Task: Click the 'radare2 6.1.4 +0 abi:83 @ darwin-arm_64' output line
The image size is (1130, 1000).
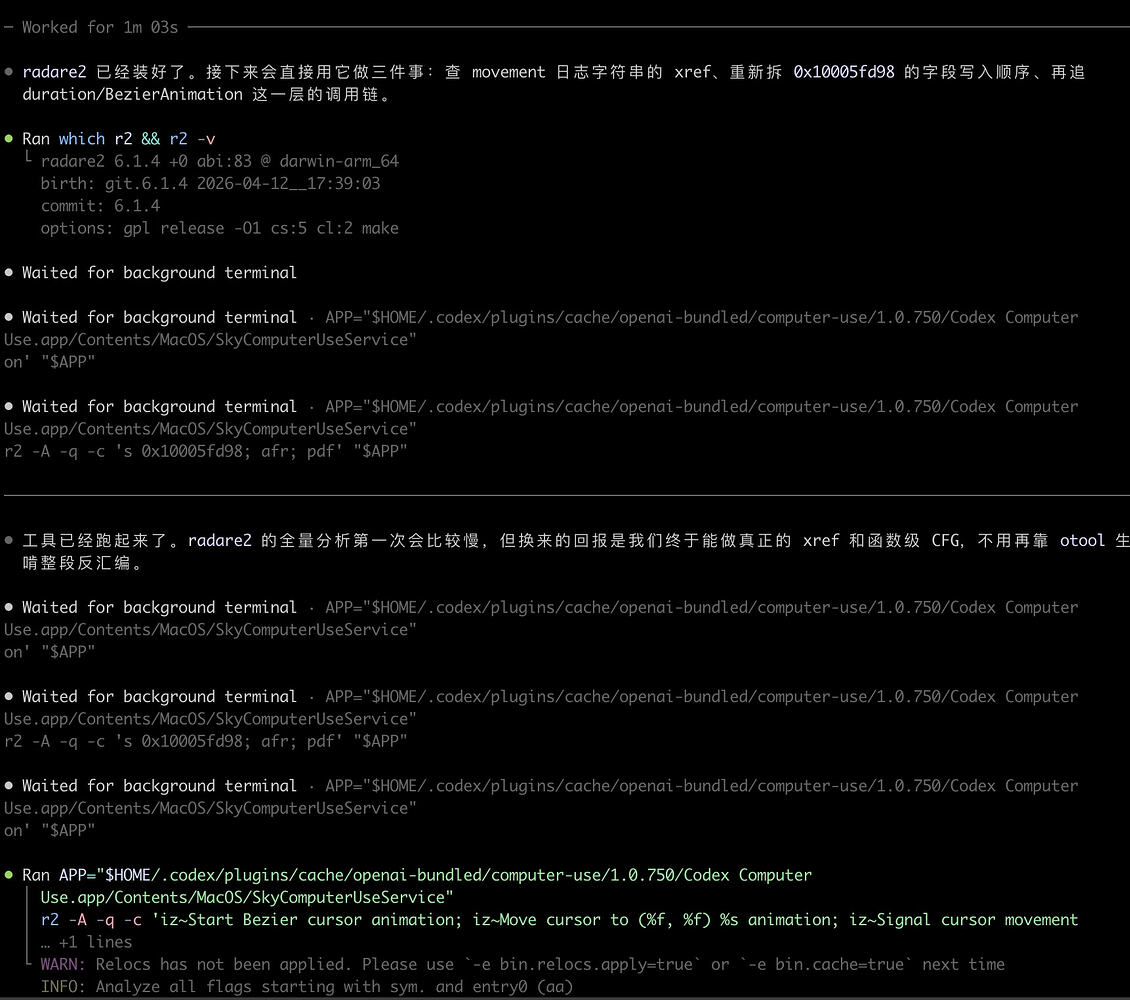Action: (x=219, y=161)
